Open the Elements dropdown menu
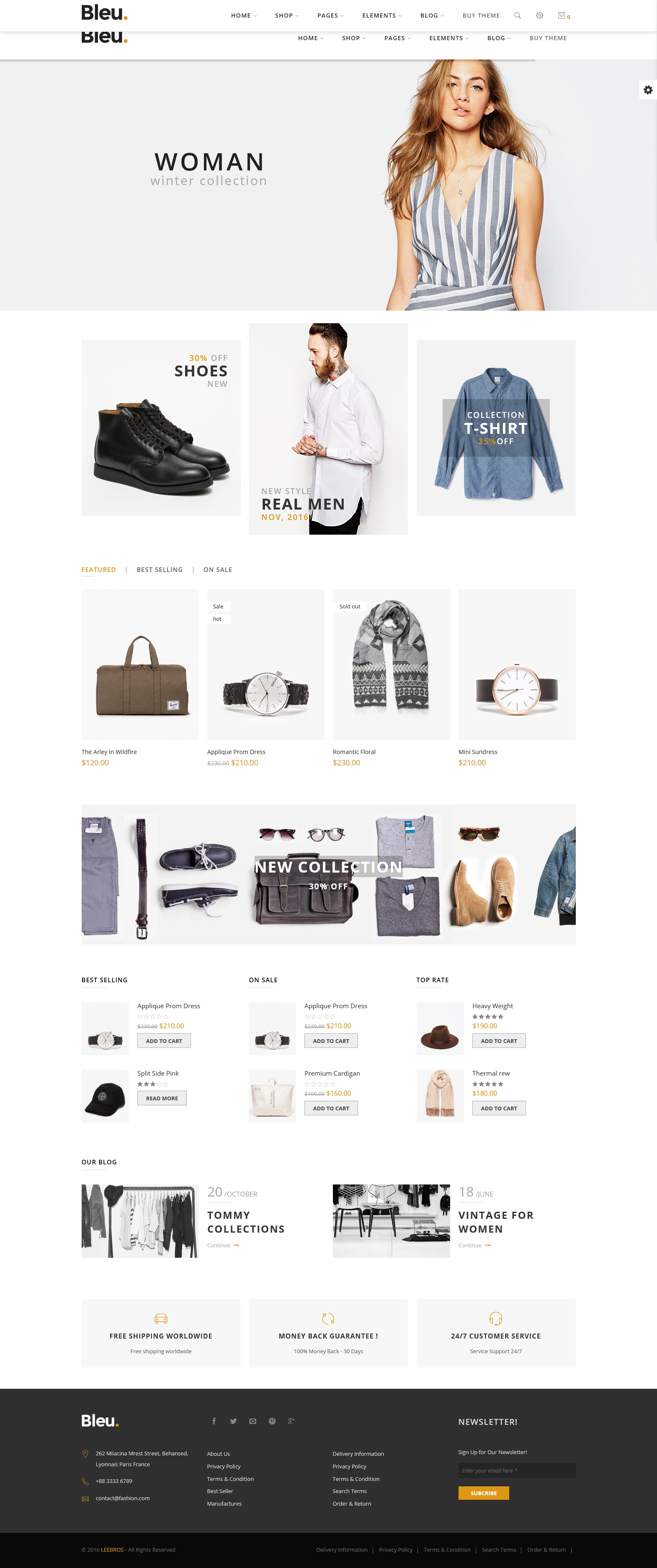The image size is (657, 1568). [x=382, y=15]
